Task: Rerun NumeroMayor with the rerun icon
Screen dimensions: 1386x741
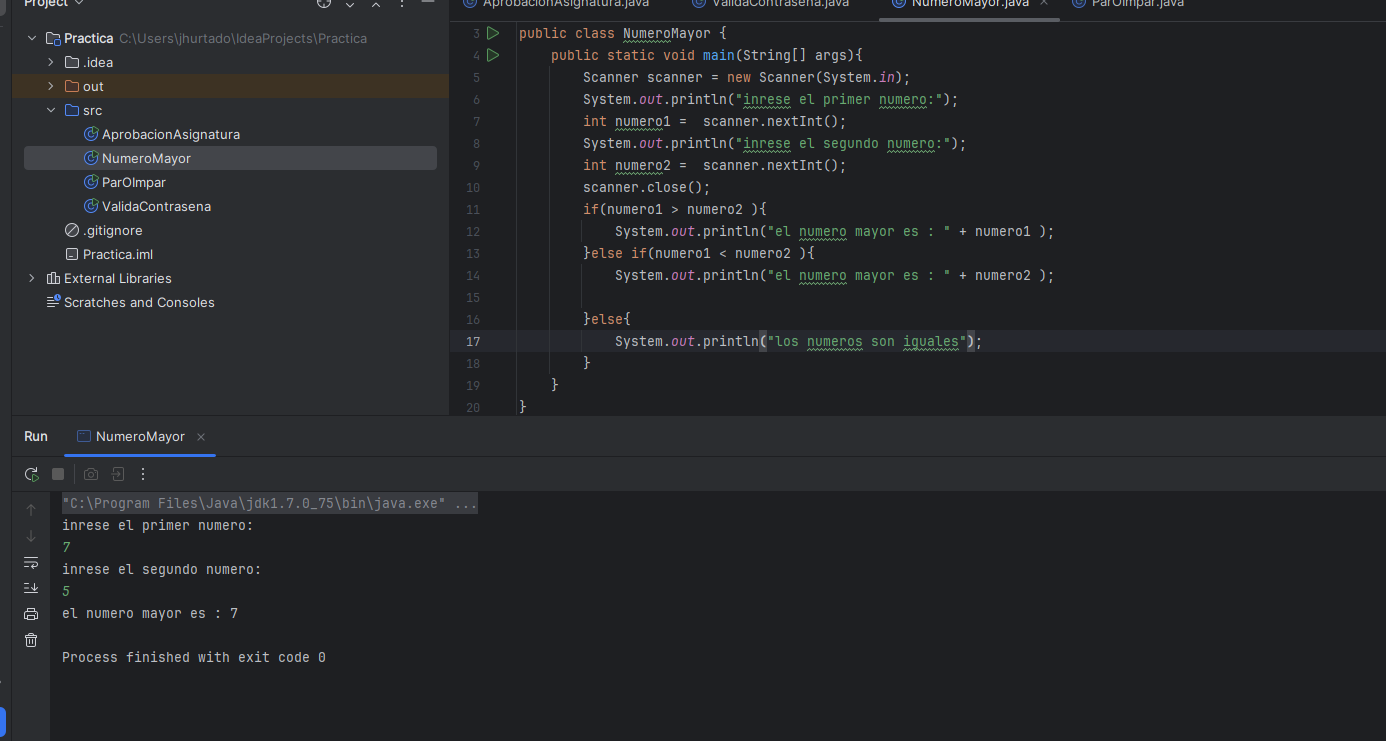Action: pos(31,474)
